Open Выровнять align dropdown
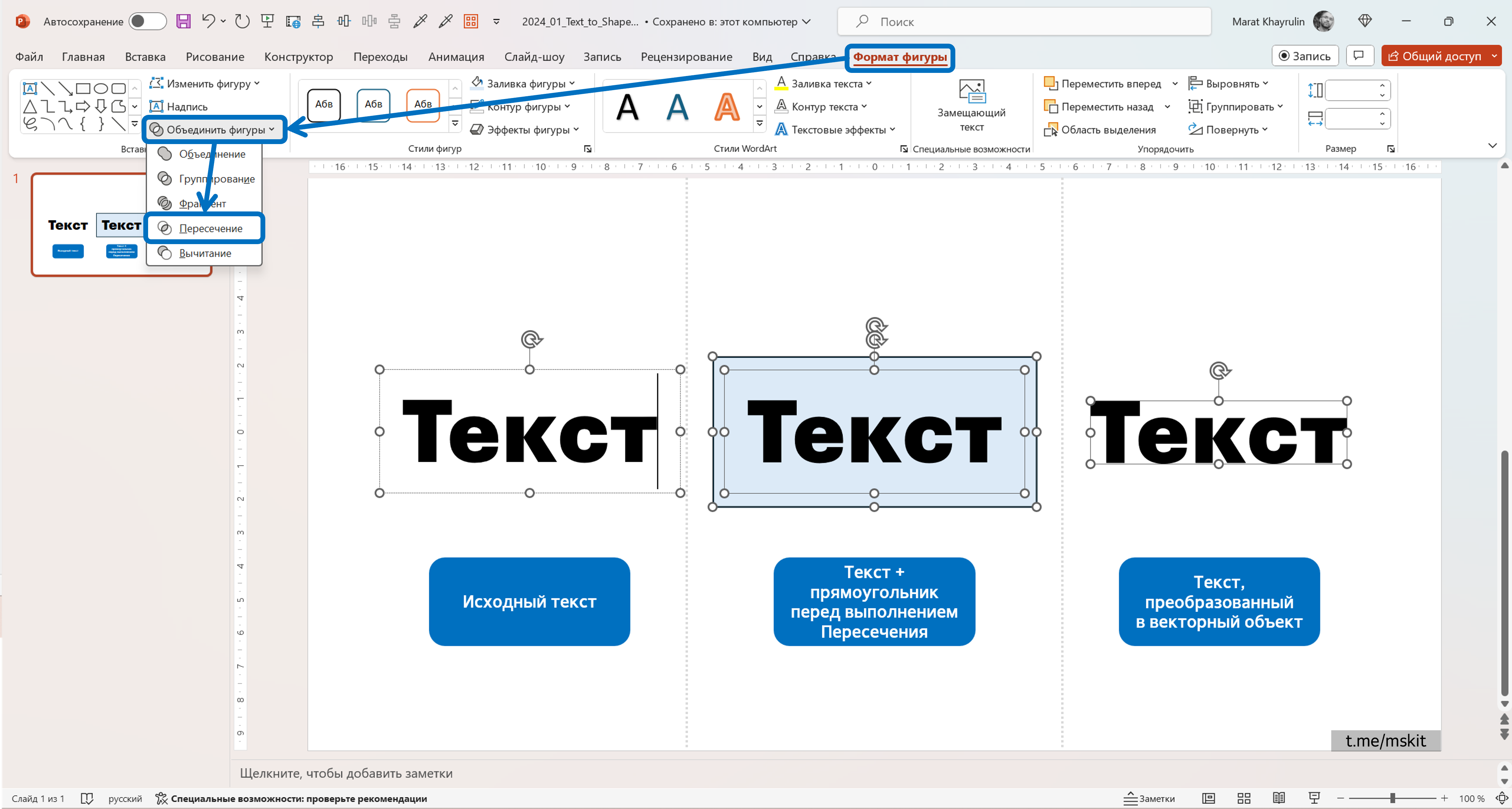 1228,83
